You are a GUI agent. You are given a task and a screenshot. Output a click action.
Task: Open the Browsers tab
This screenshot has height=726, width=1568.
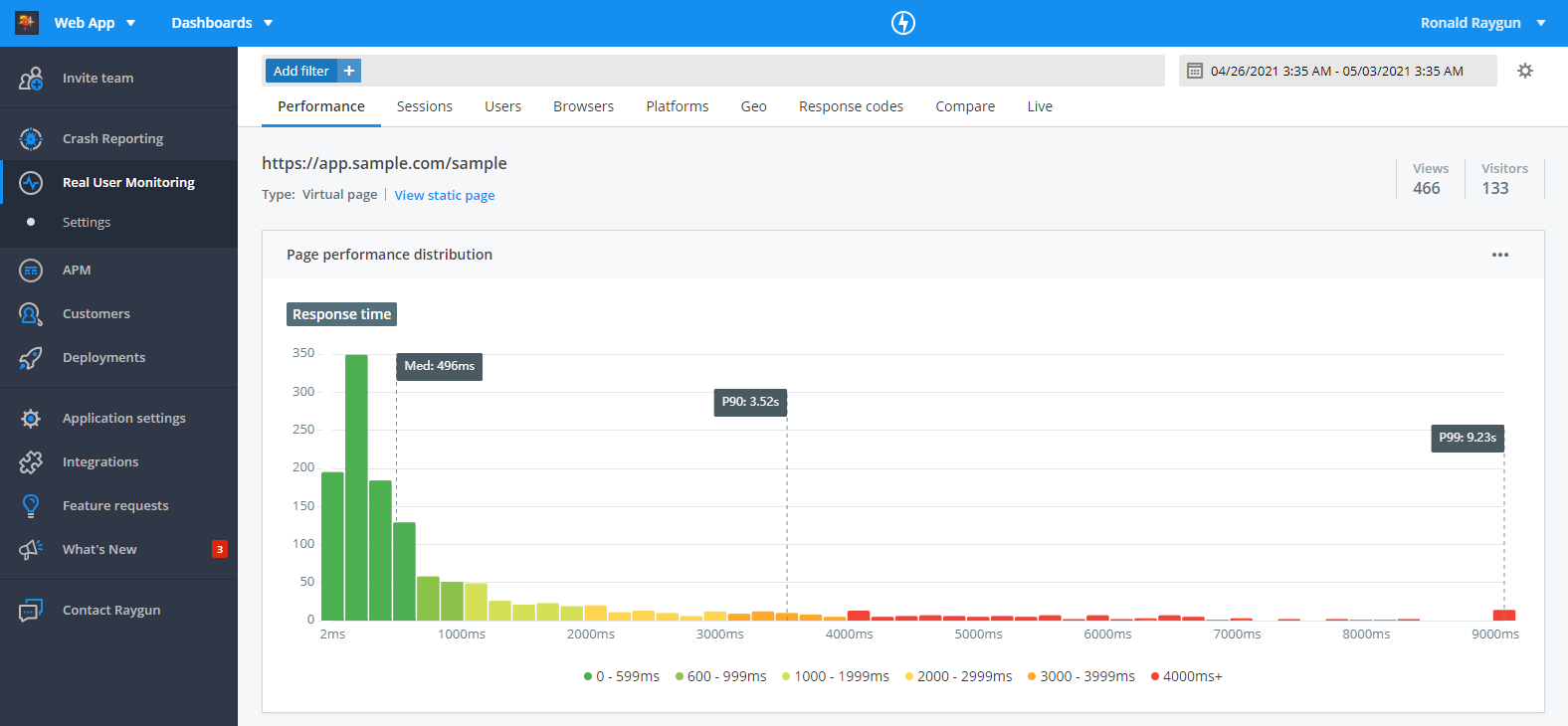click(x=584, y=106)
